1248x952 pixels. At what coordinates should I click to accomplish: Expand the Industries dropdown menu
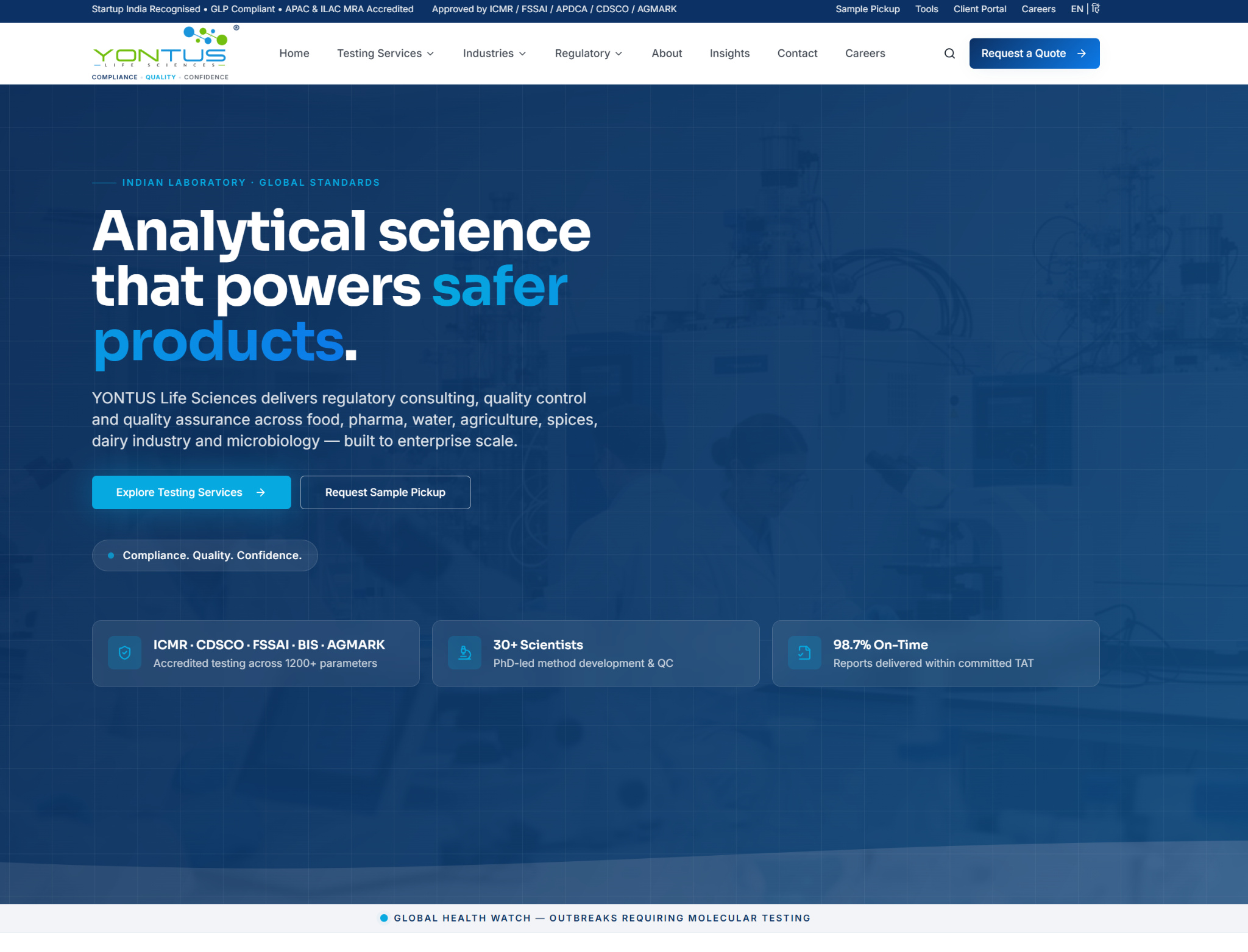494,54
